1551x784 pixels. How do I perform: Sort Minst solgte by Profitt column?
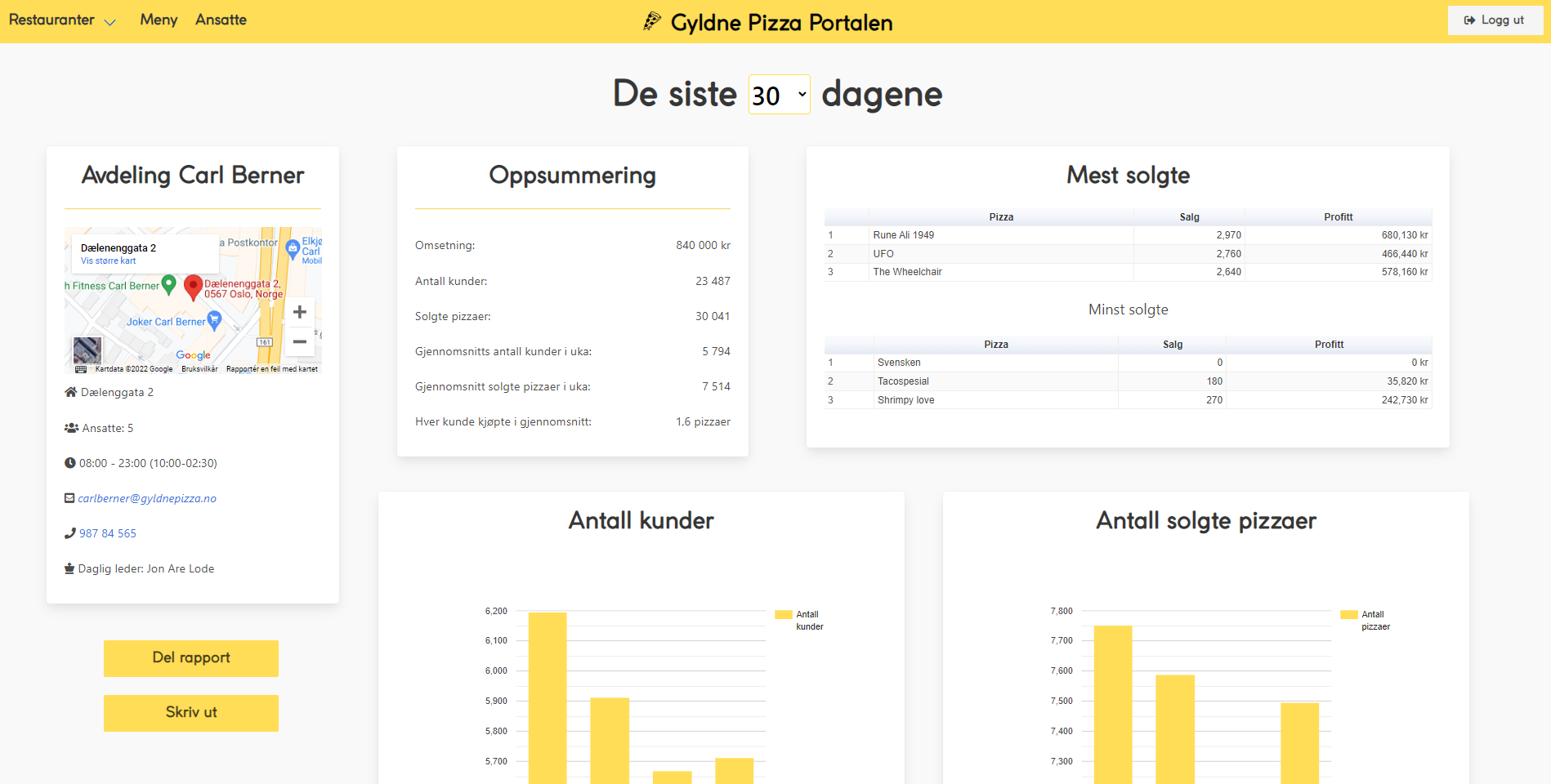1329,345
